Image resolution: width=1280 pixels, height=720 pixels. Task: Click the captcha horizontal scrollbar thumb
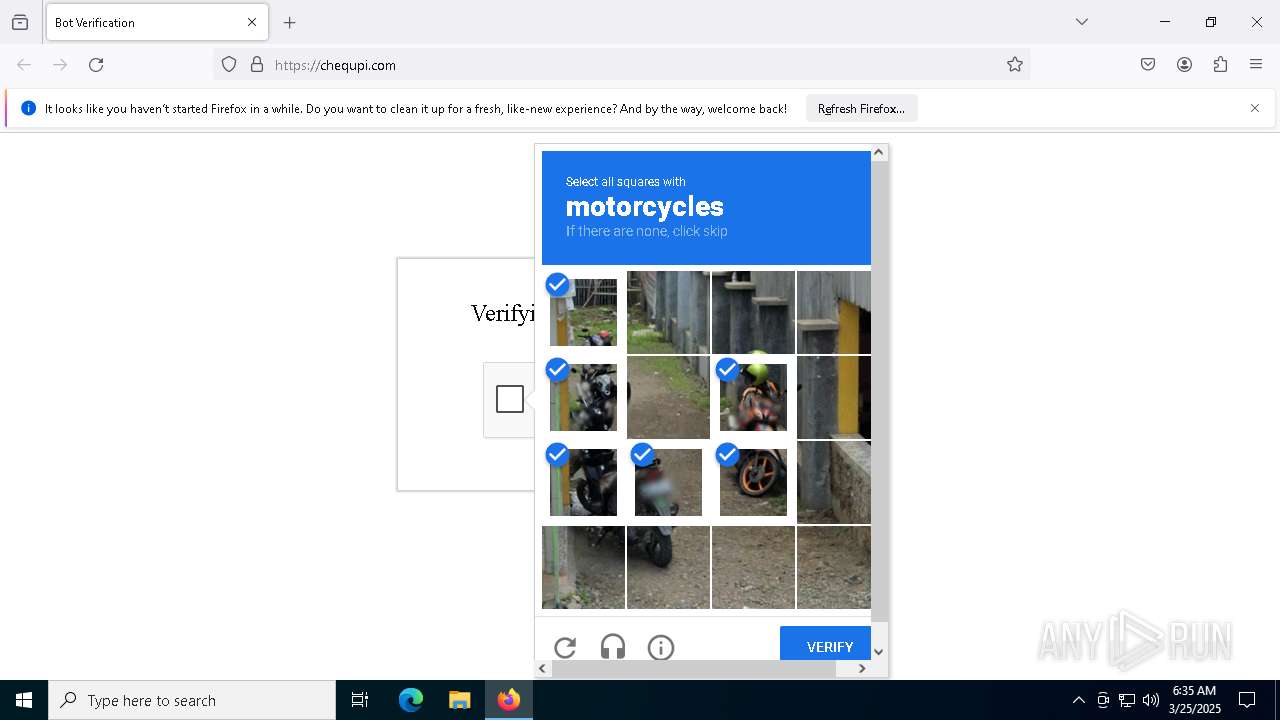click(x=694, y=668)
